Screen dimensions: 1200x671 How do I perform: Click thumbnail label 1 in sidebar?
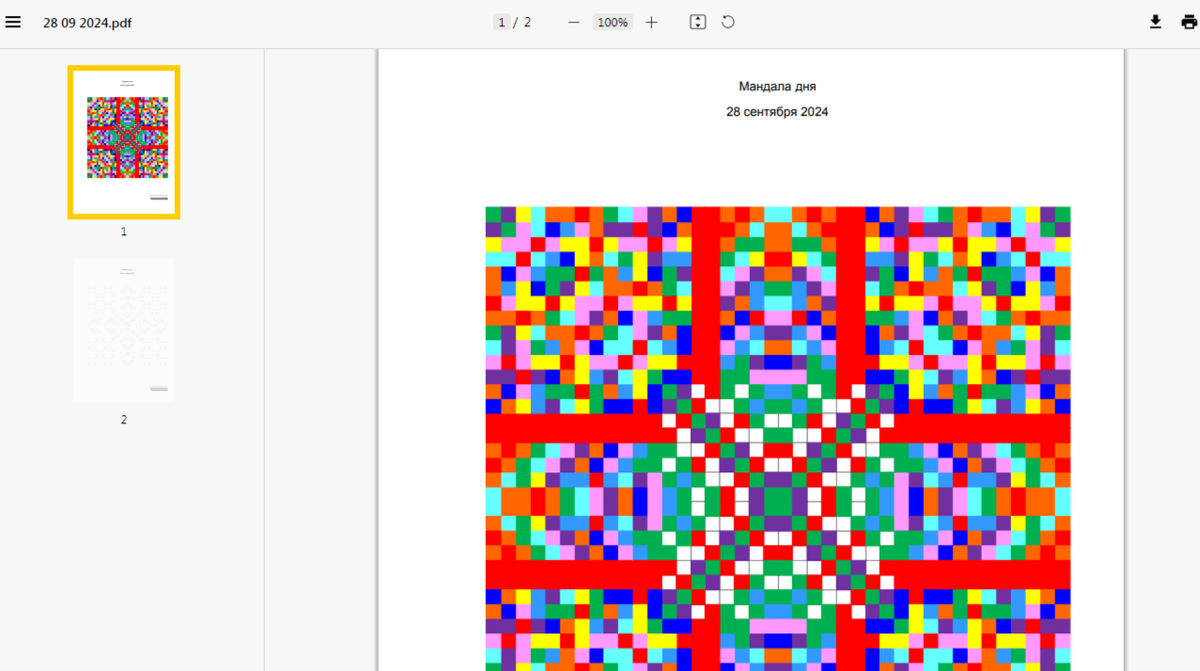pyautogui.click(x=124, y=231)
